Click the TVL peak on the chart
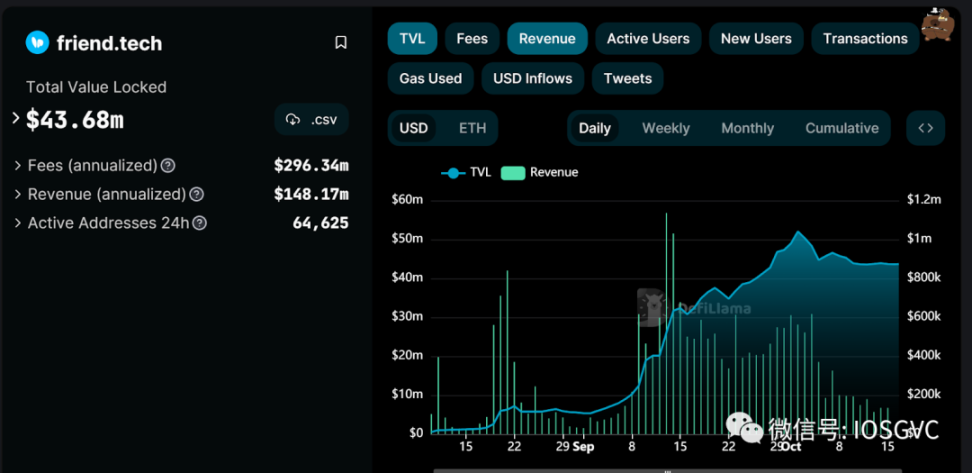The height and width of the screenshot is (473, 972). point(798,232)
